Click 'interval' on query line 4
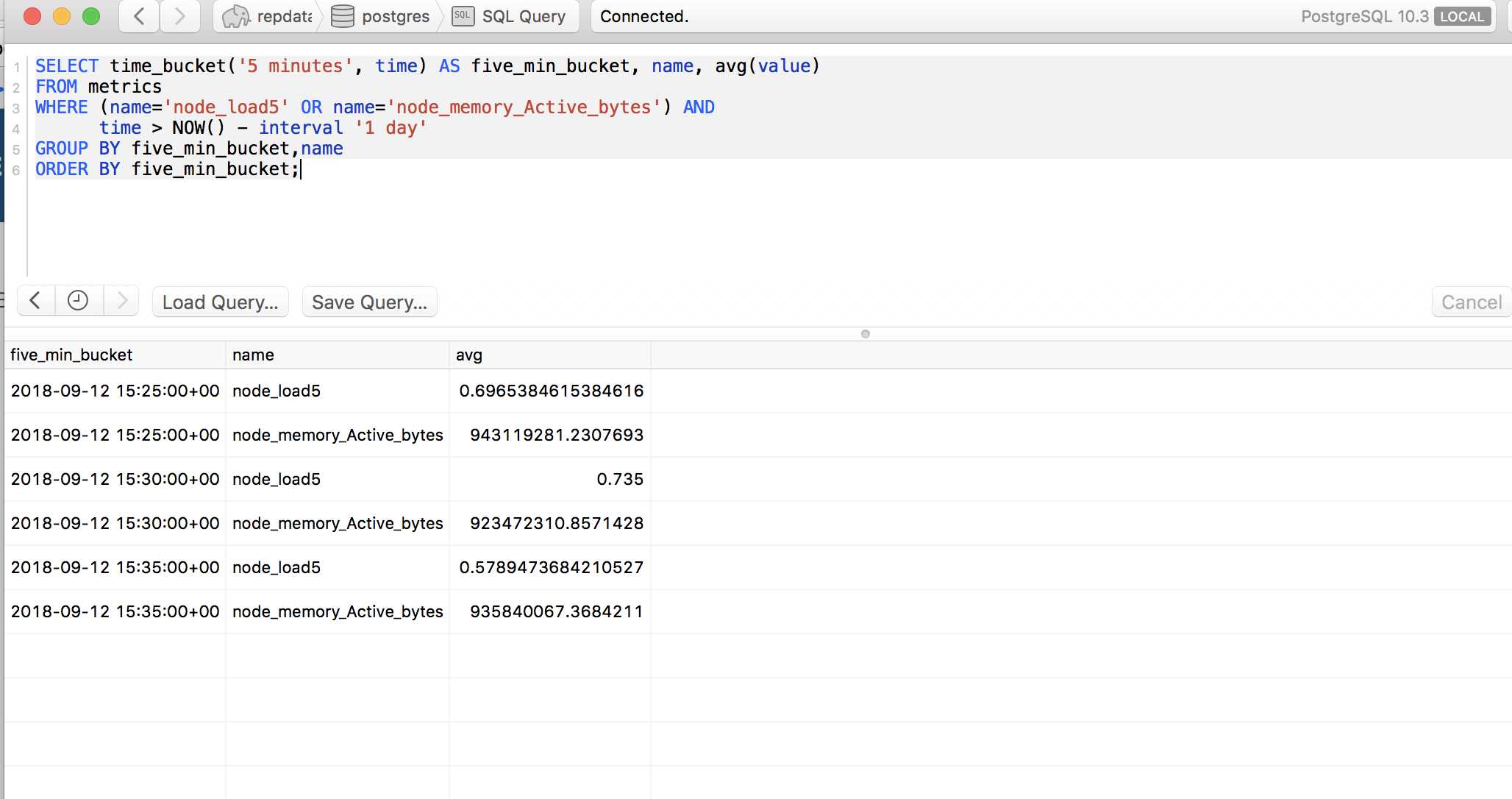The image size is (1512, 799). pos(301,128)
